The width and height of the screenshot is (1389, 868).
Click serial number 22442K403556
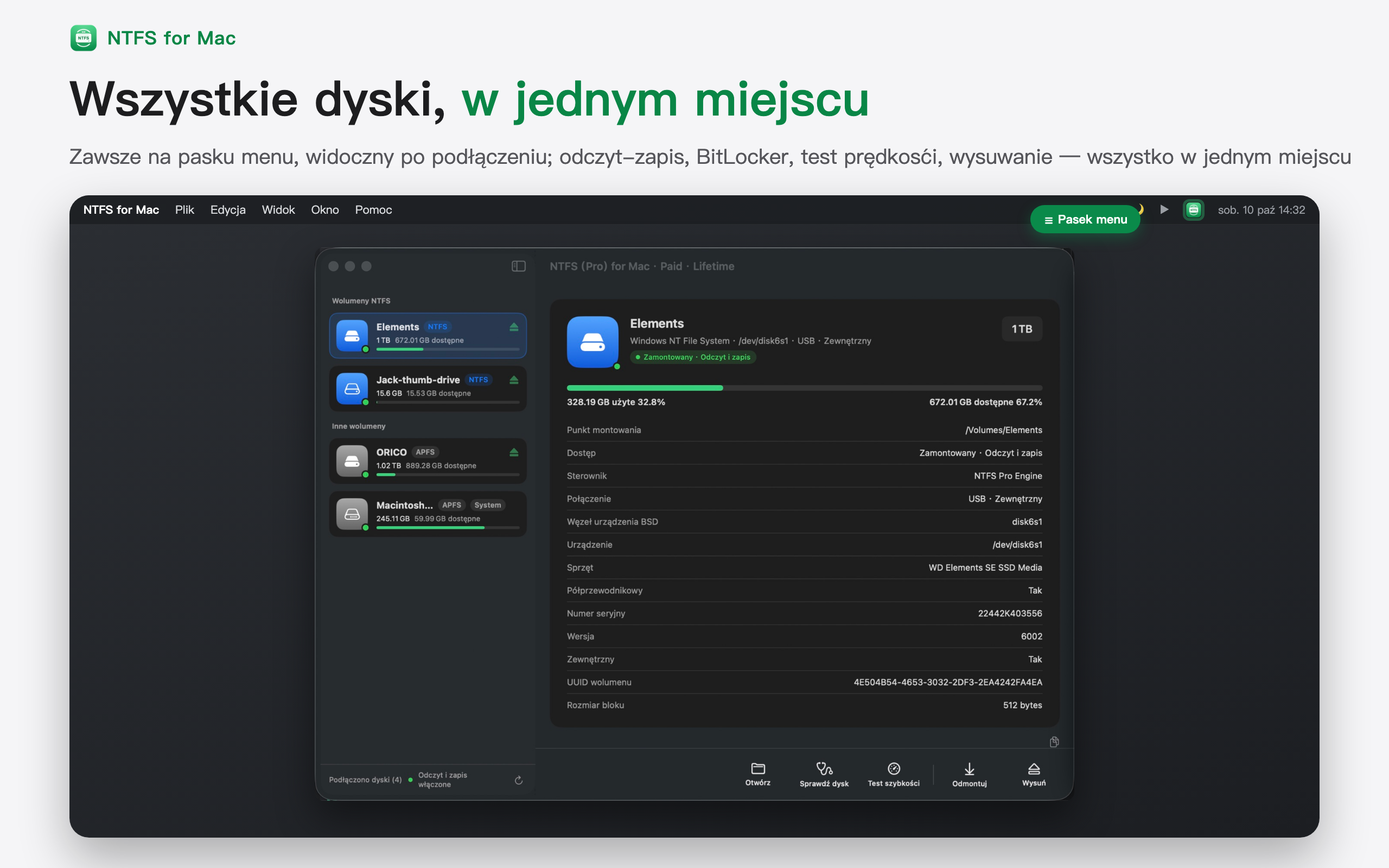pyautogui.click(x=1010, y=613)
